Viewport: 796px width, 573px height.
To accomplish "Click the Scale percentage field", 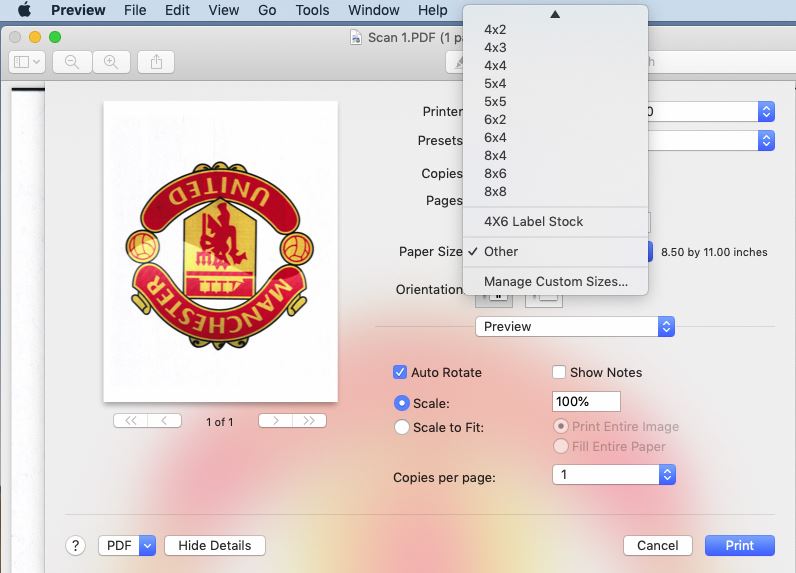I will tap(586, 401).
